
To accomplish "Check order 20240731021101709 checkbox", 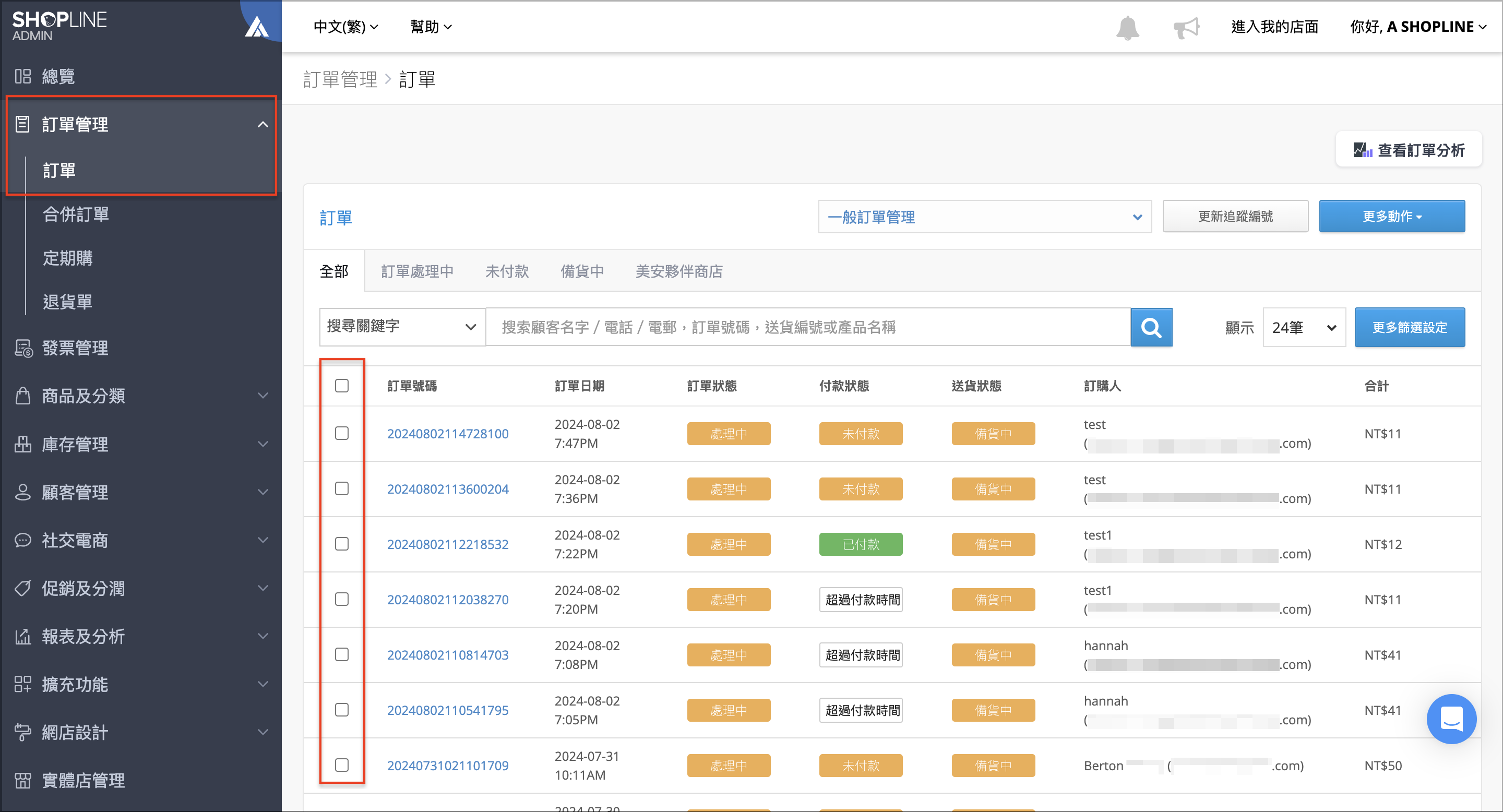I will [342, 766].
